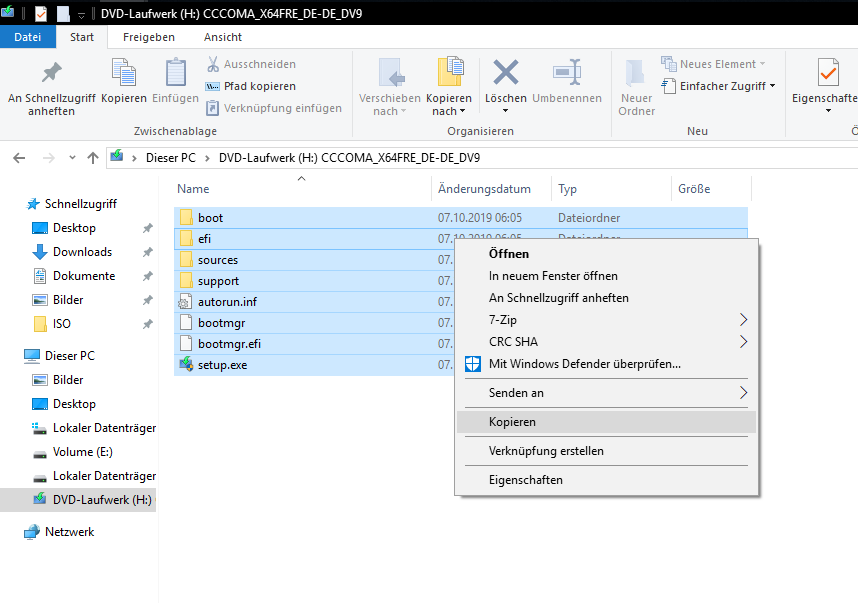Go up one folder level with up arrow
Viewport: 858px width, 603px height.
pyautogui.click(x=92, y=158)
